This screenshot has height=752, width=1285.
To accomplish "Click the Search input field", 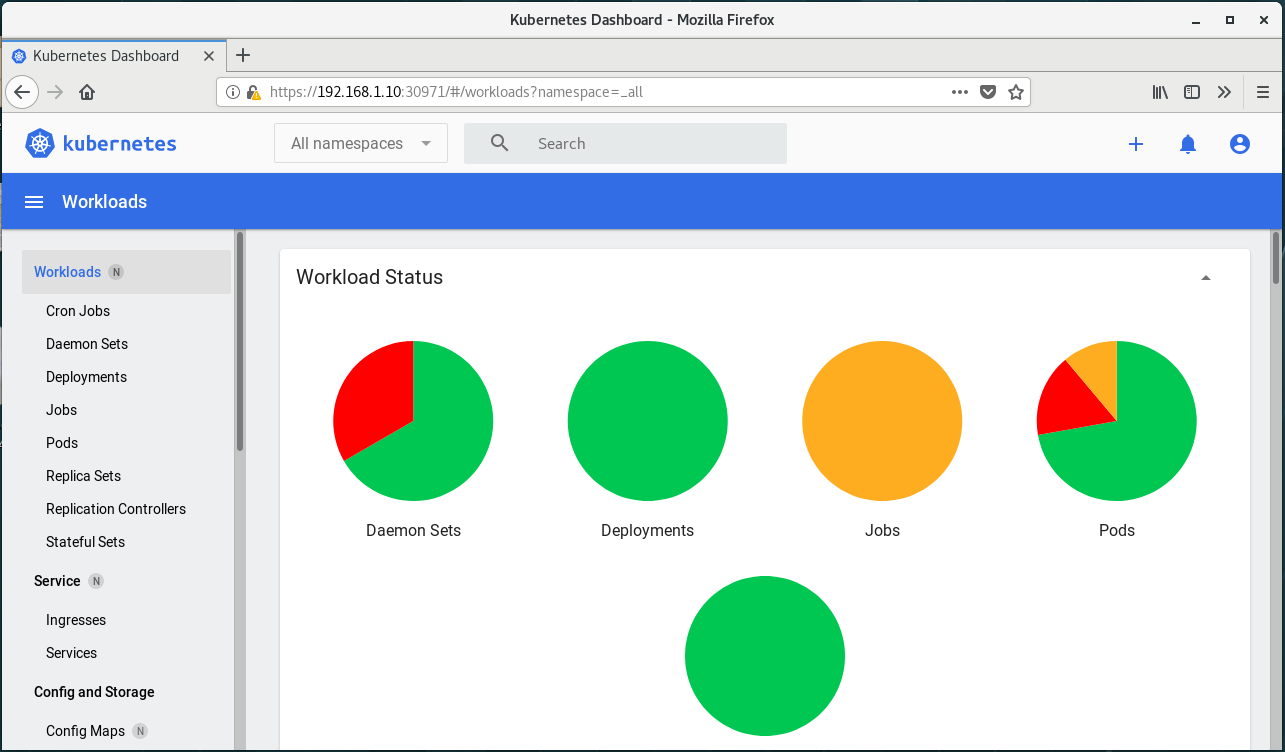I will 625,143.
